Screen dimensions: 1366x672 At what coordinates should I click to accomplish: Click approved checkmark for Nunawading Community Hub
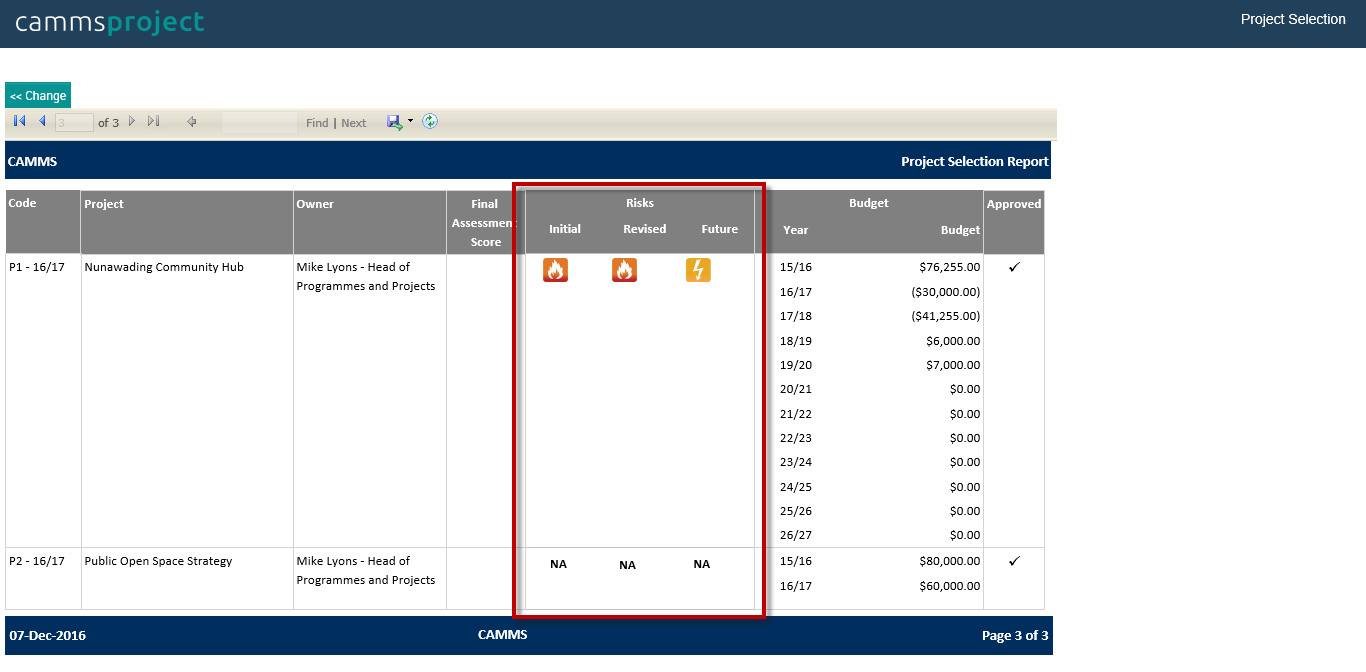[x=1014, y=267]
